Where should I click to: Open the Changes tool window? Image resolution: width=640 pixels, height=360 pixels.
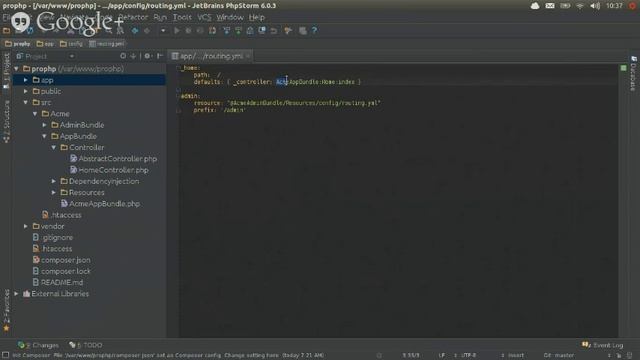pyautogui.click(x=38, y=345)
